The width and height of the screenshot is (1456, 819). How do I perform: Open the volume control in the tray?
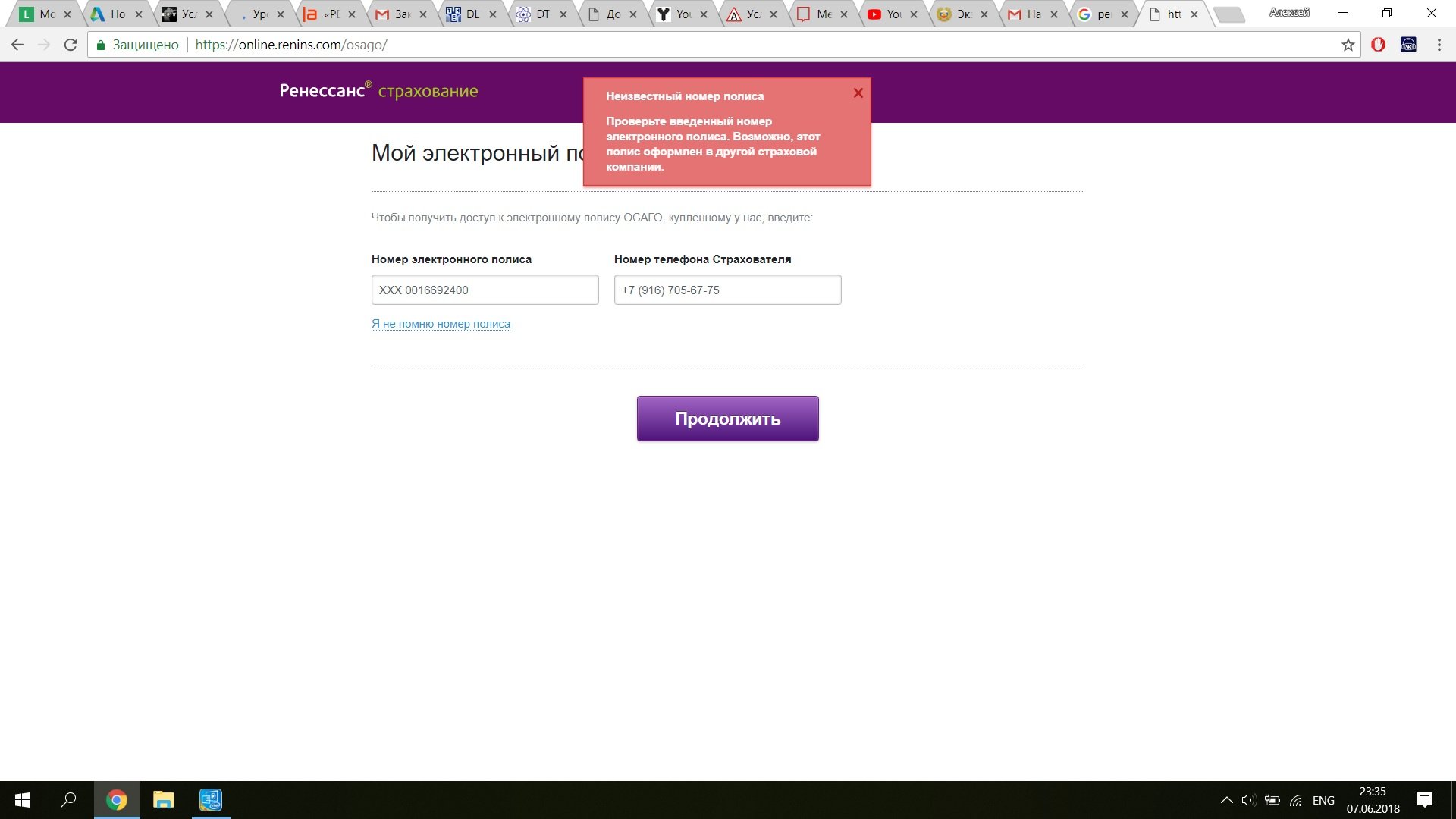[1248, 800]
